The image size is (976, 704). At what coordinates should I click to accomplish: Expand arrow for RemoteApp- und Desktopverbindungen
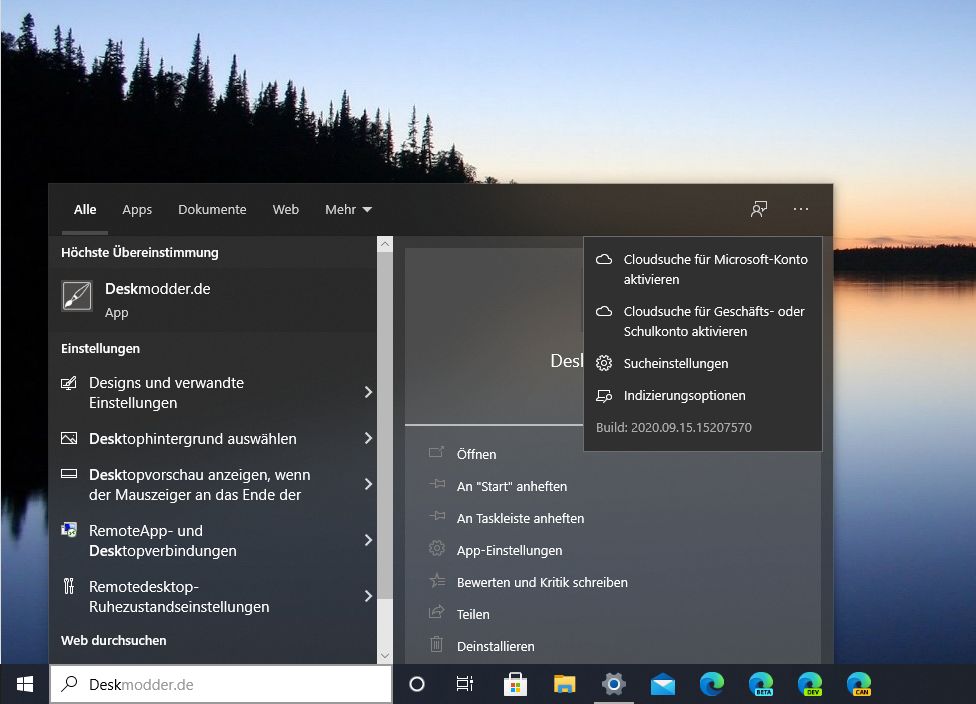click(368, 540)
